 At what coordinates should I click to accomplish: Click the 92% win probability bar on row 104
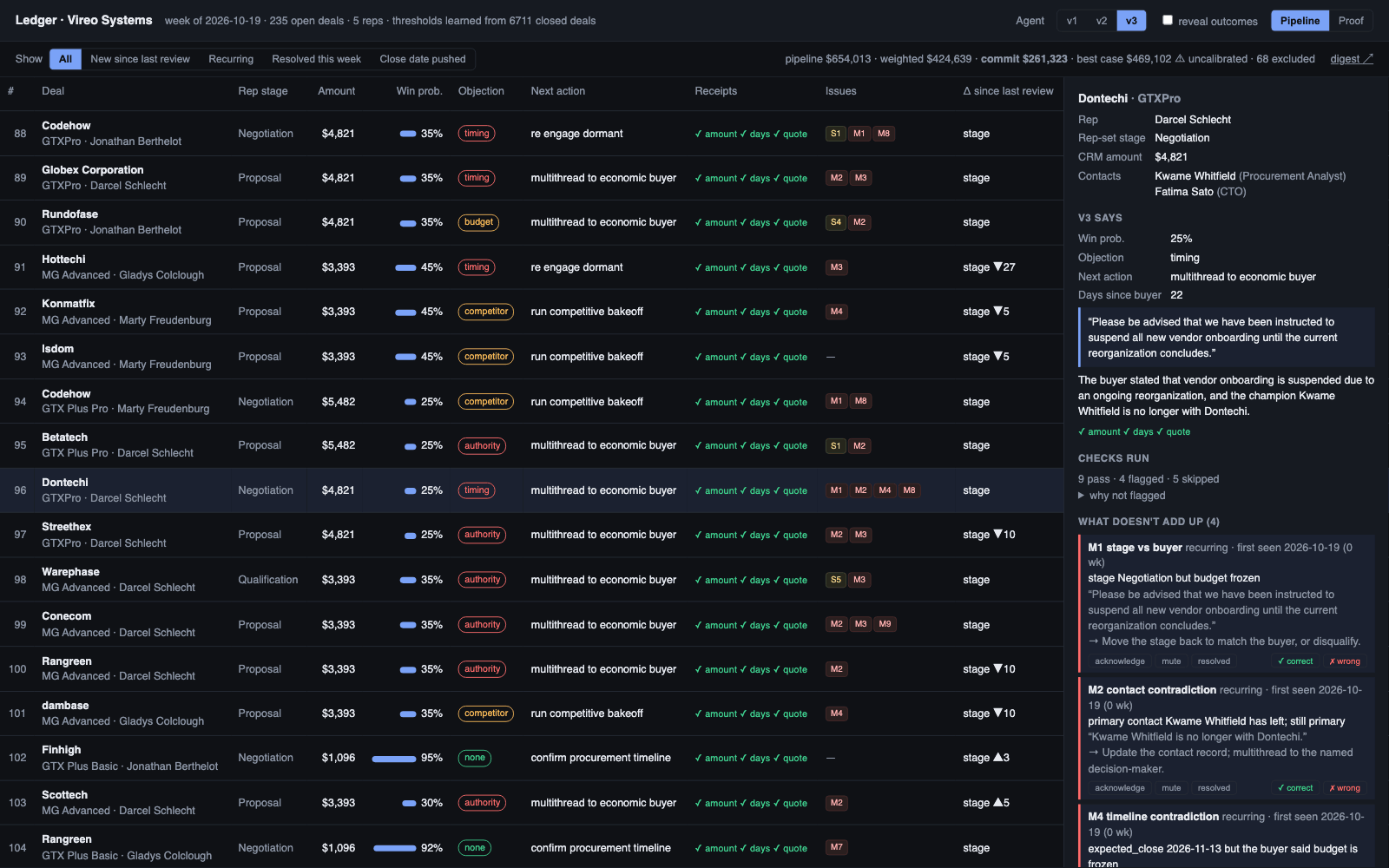click(395, 848)
